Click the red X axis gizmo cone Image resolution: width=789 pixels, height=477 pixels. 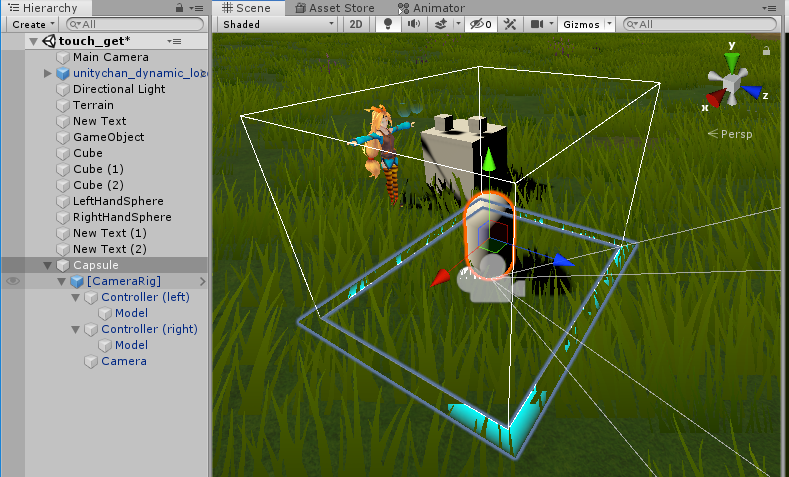[717, 97]
